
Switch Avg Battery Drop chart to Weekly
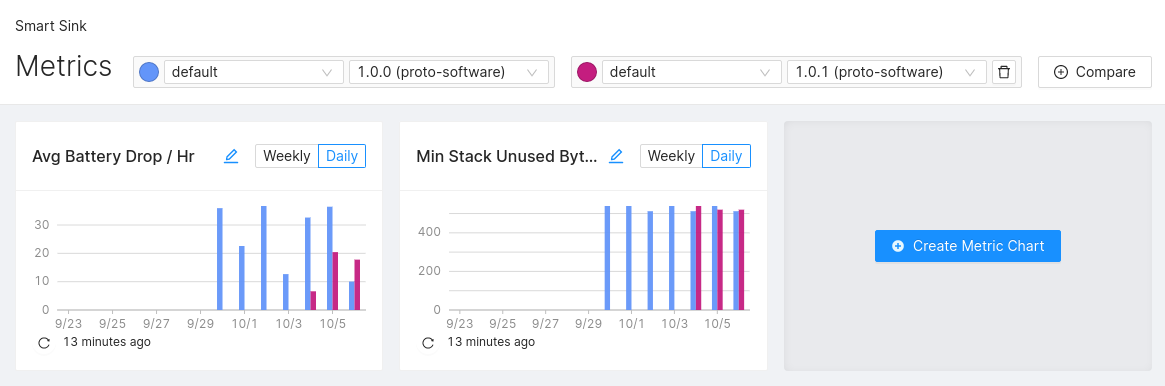(x=287, y=156)
